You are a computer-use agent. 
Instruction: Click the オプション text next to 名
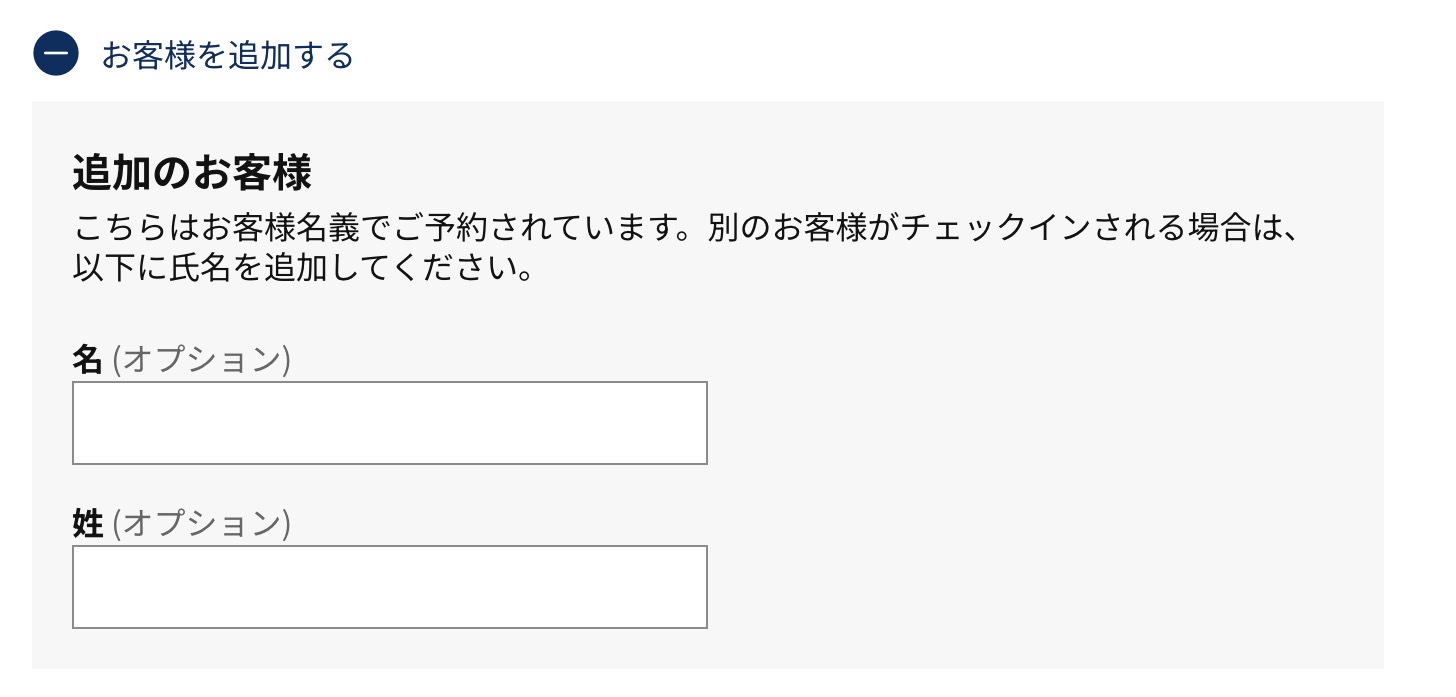pyautogui.click(x=201, y=360)
